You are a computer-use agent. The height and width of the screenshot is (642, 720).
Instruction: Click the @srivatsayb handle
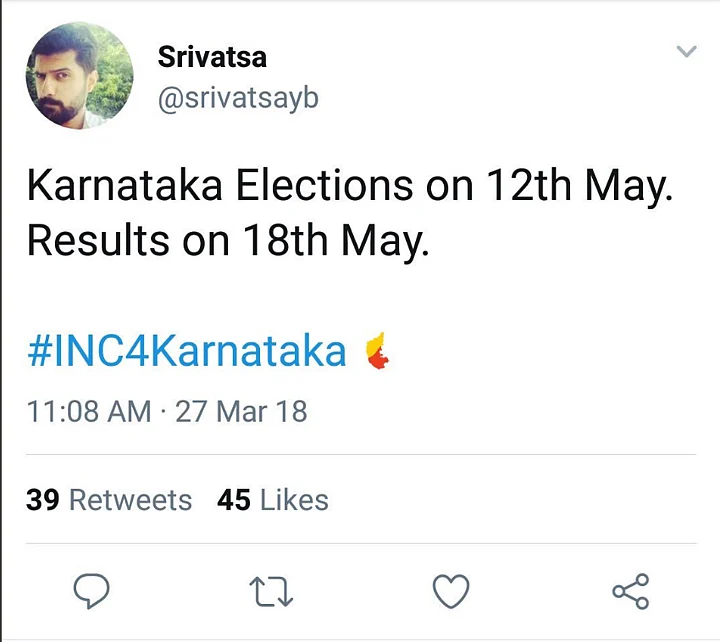point(238,99)
